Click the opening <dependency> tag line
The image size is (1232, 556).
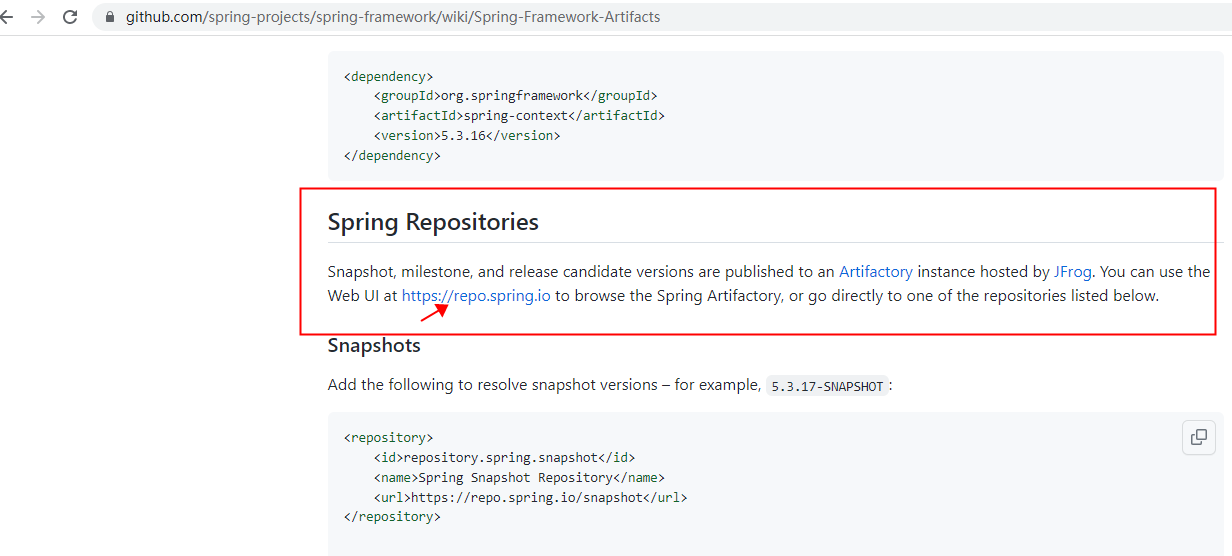click(388, 76)
